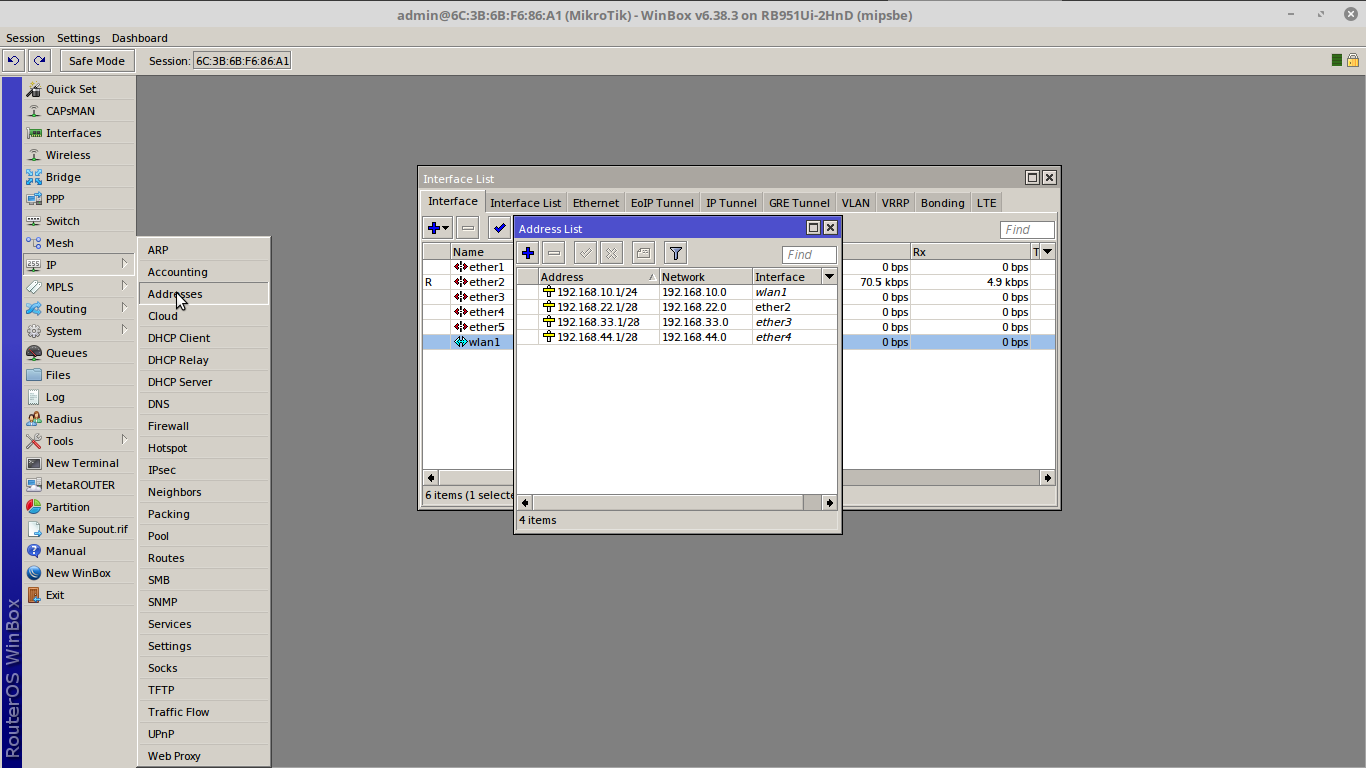This screenshot has height=768, width=1366.
Task: Click enable checkmark in Interface List
Action: (500, 228)
